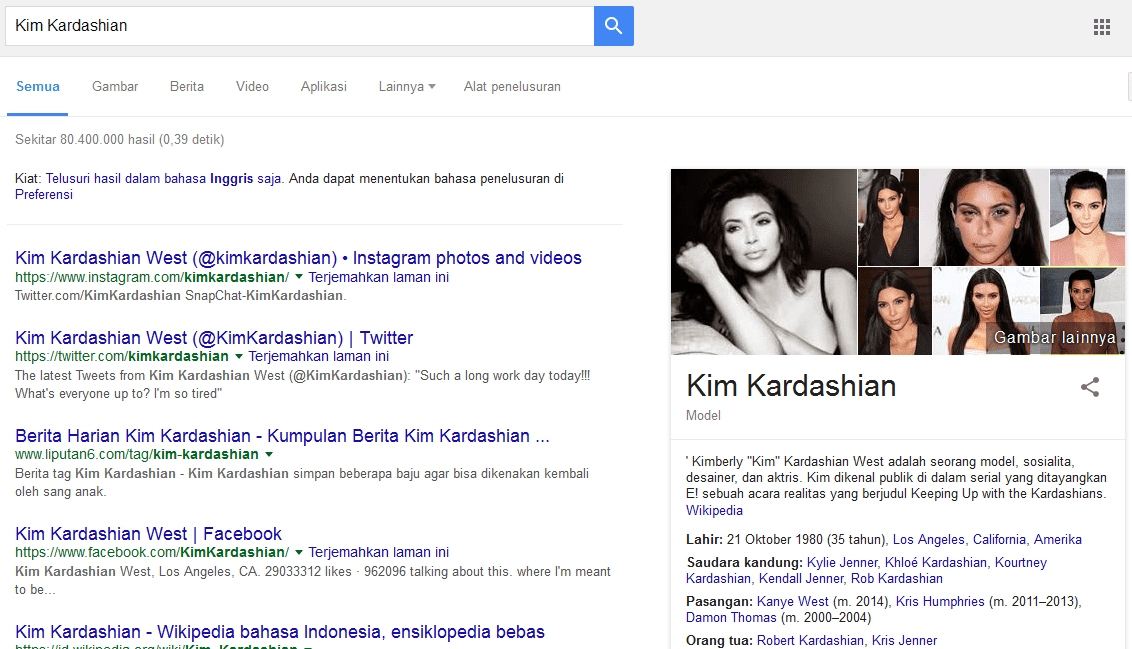The width and height of the screenshot is (1132, 649).
Task: Open the Preferensi link
Action: [44, 194]
